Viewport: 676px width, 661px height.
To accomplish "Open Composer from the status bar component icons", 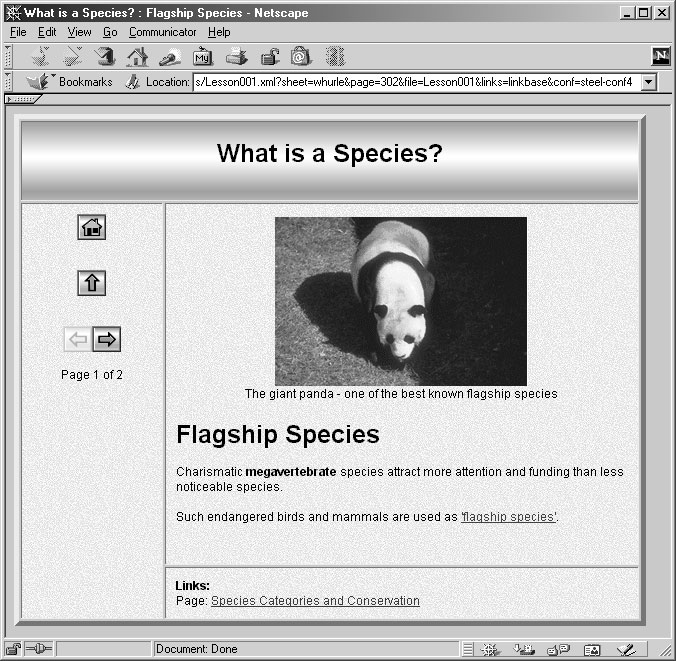I will pos(626,650).
